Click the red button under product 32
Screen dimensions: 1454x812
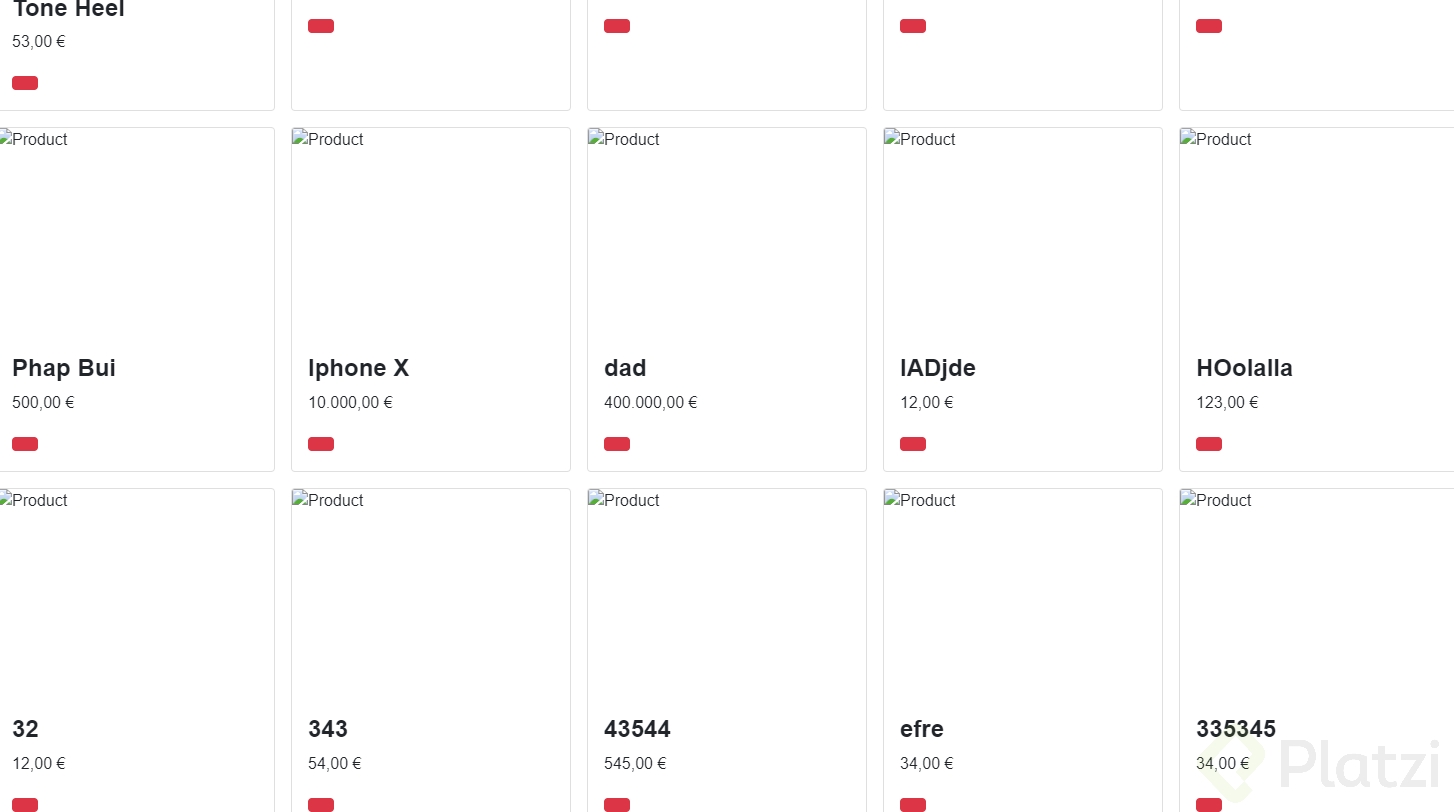(x=25, y=805)
